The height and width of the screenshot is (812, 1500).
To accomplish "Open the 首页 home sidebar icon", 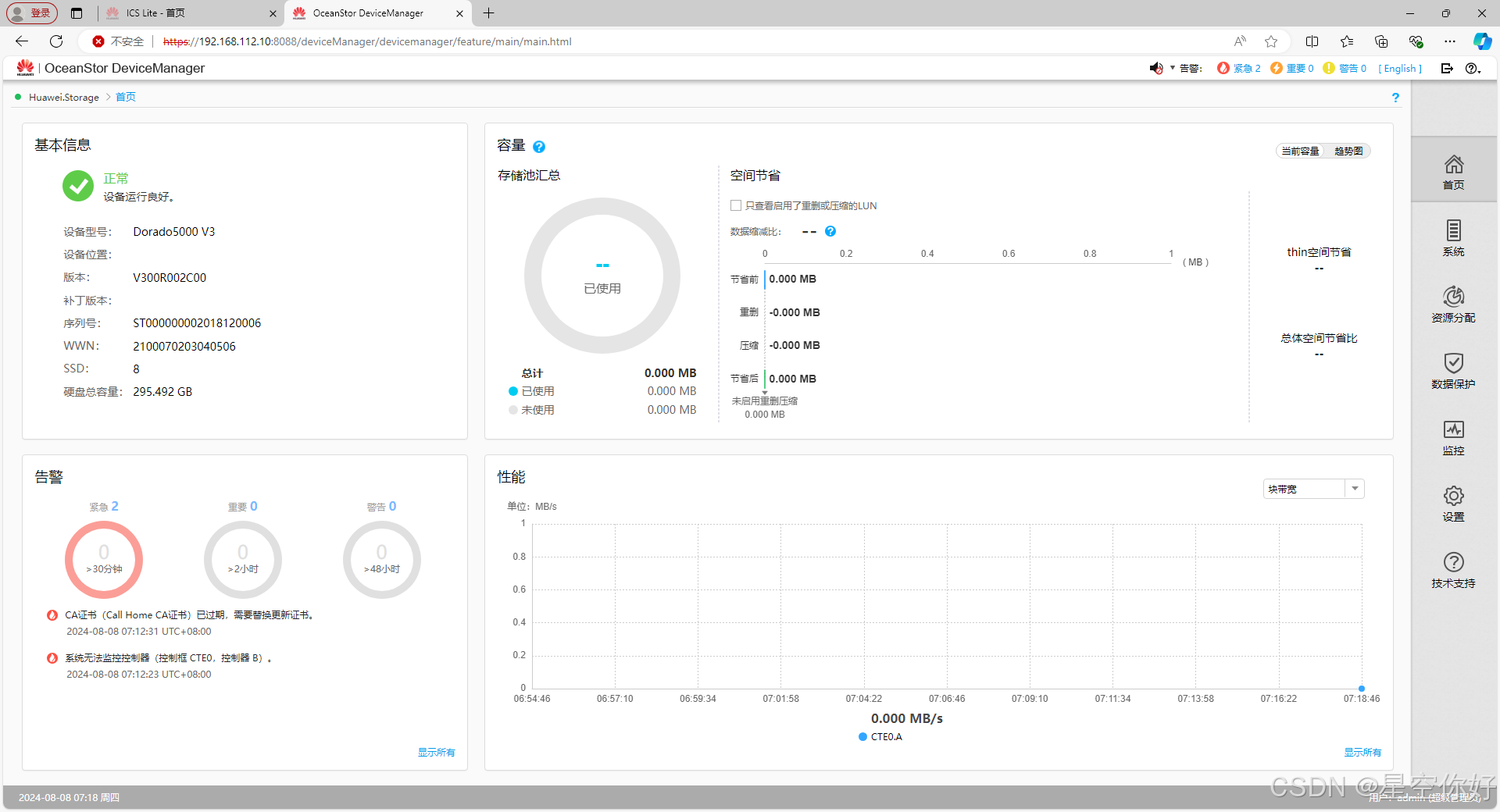I will (1453, 171).
